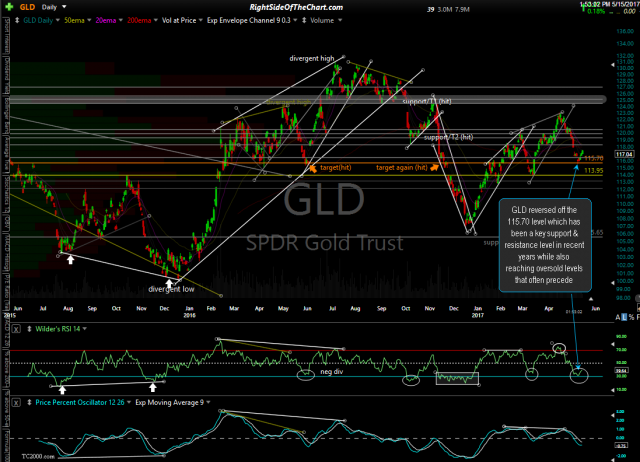Viewport: 640px width, 462px height.
Task: Click the 'divergent high' label near the July 2016 peak
Action: point(312,58)
